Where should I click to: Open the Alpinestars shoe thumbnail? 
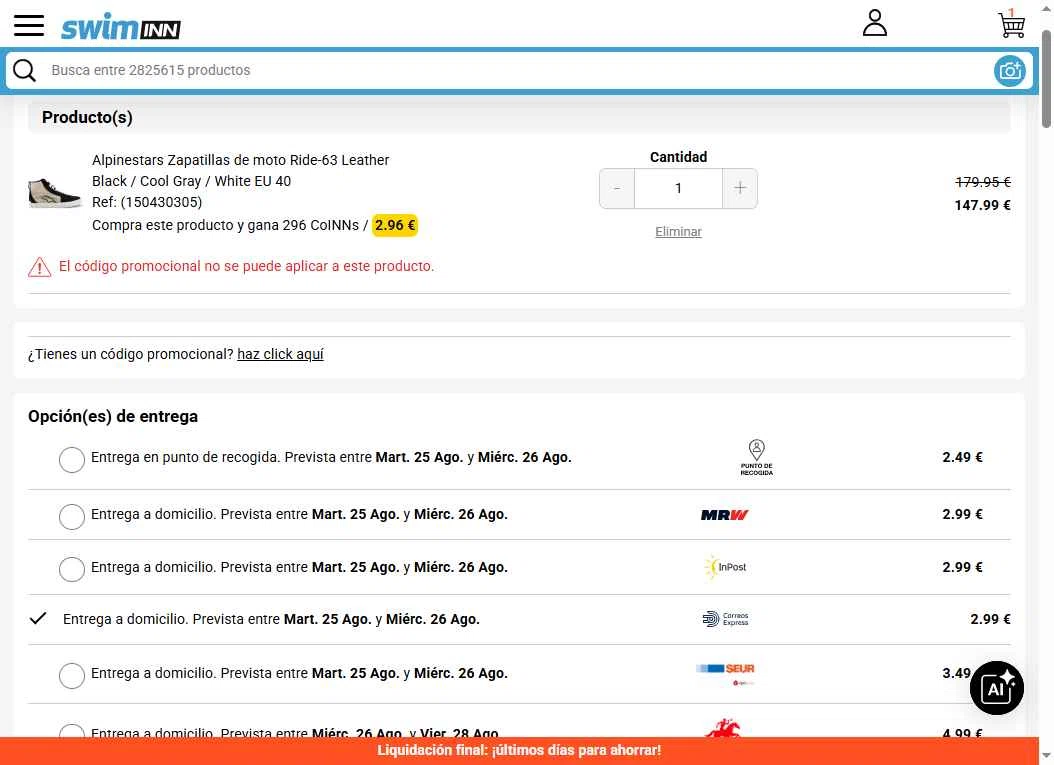[x=54, y=192]
